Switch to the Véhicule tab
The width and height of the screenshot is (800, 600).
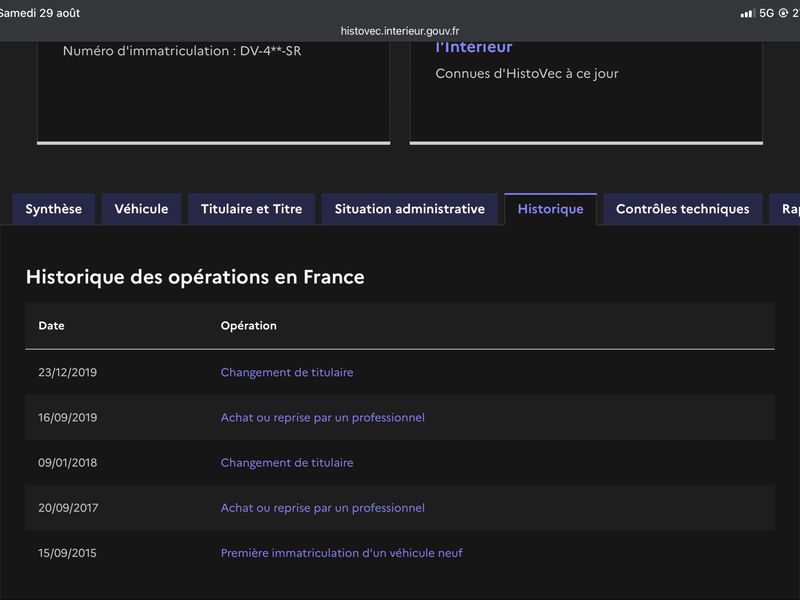(141, 209)
